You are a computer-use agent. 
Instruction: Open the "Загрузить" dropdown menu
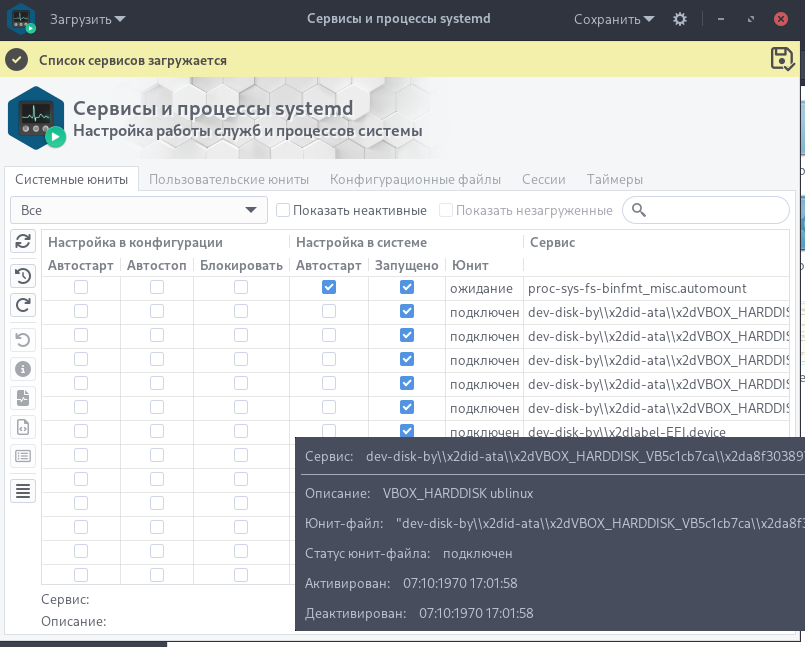coord(90,19)
